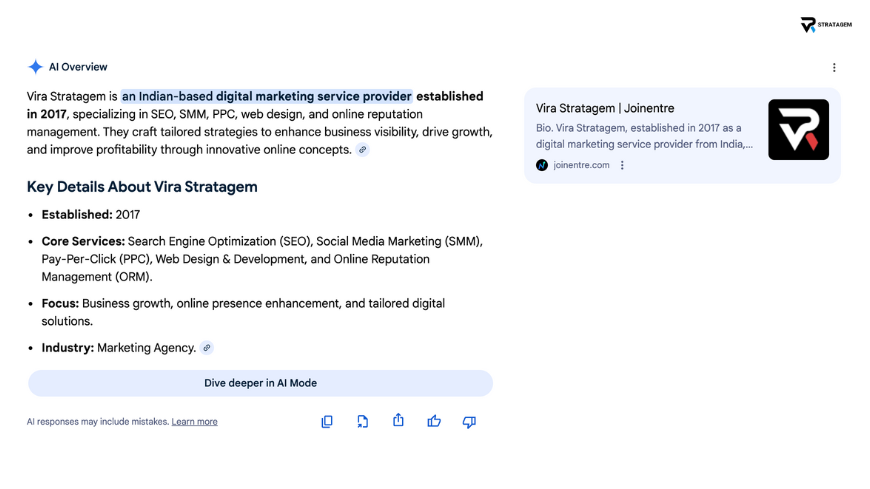The height and width of the screenshot is (489, 870).
Task: Open the three-dot menu beside joinentre.com
Action: coord(622,165)
